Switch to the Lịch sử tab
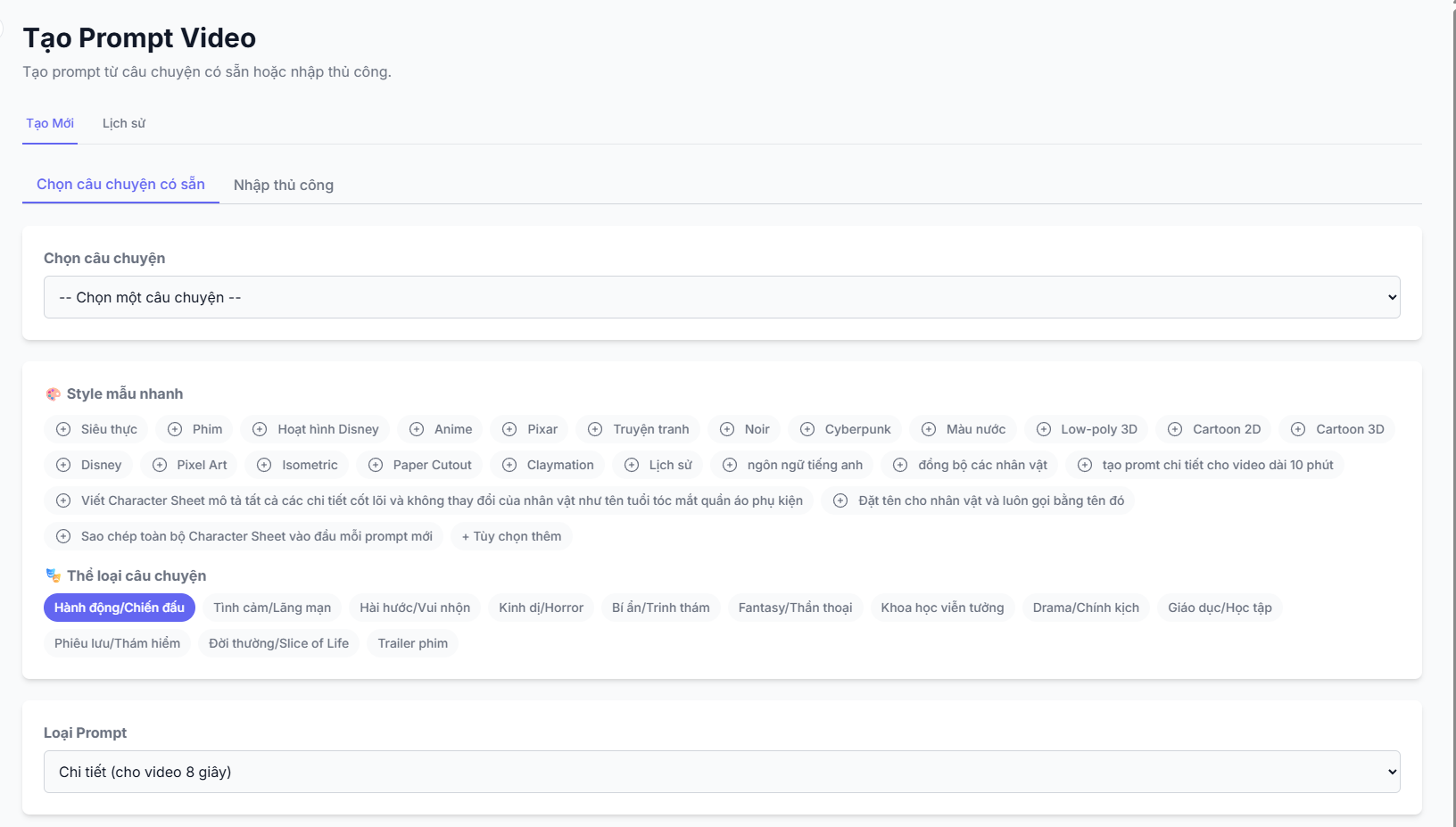 (x=124, y=123)
